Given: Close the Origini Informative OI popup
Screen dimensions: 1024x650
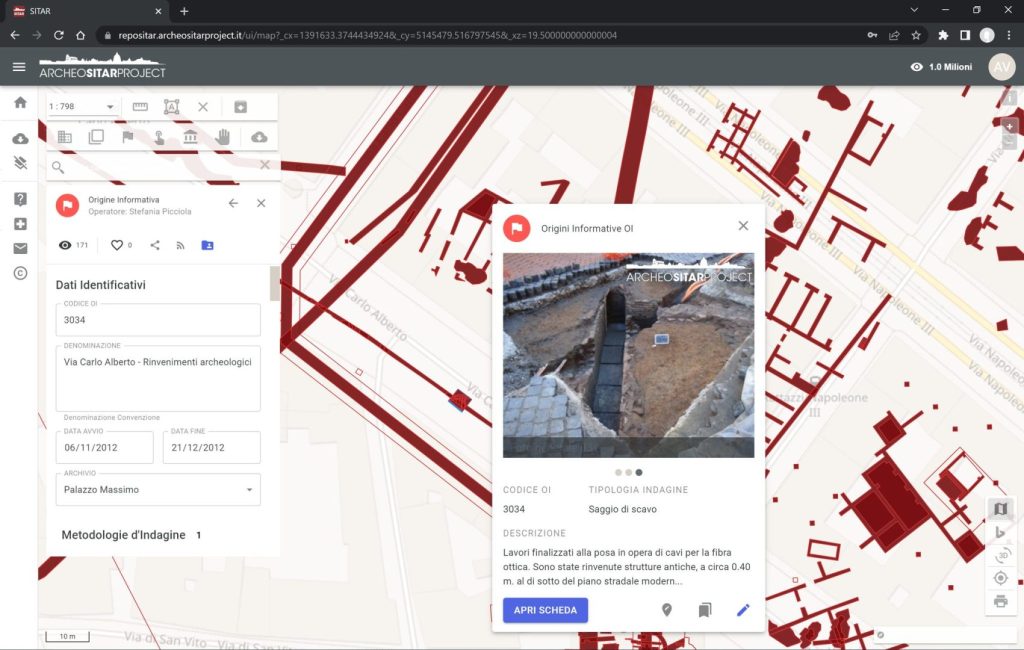Looking at the screenshot, I should click(743, 226).
